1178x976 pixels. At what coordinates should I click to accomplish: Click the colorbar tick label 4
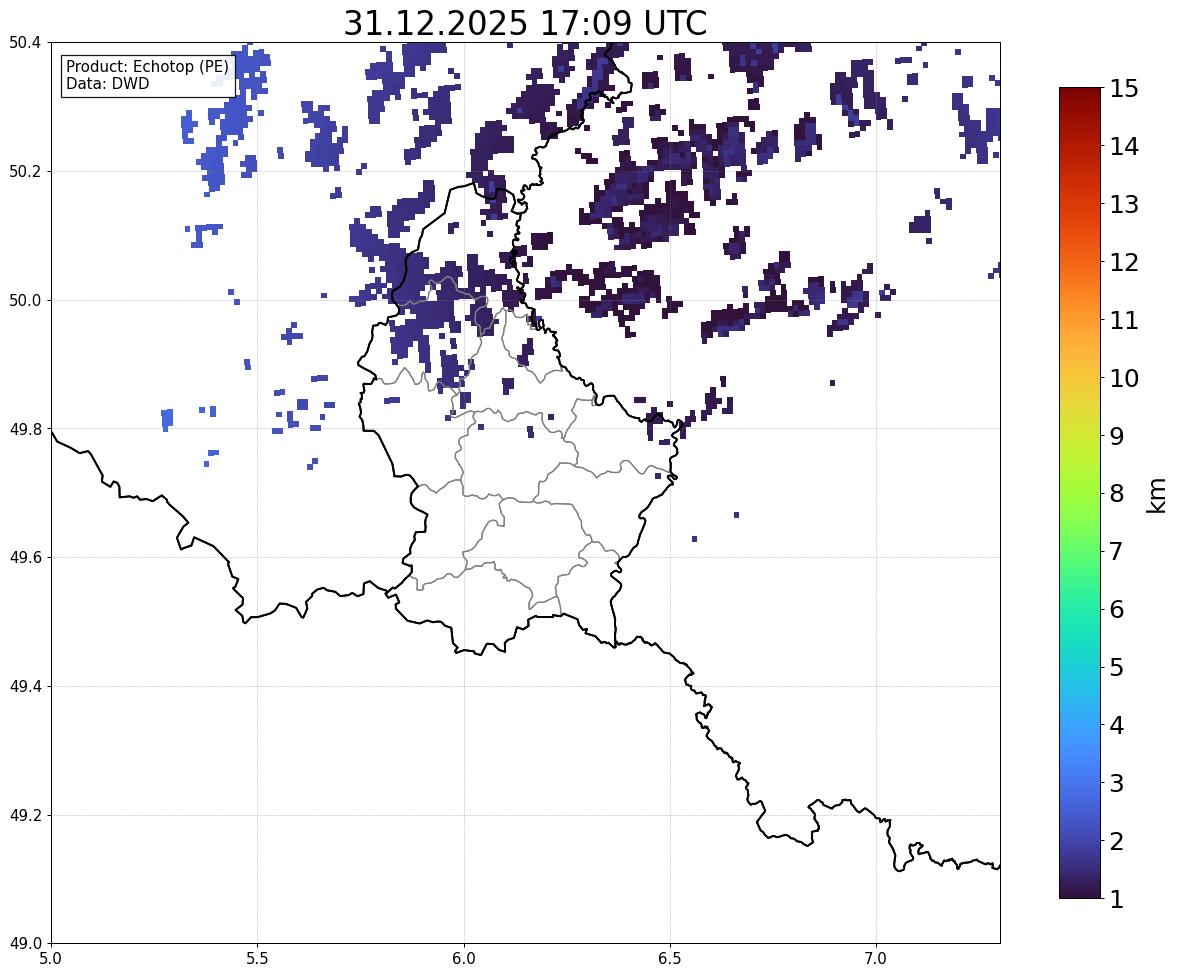(x=1117, y=725)
